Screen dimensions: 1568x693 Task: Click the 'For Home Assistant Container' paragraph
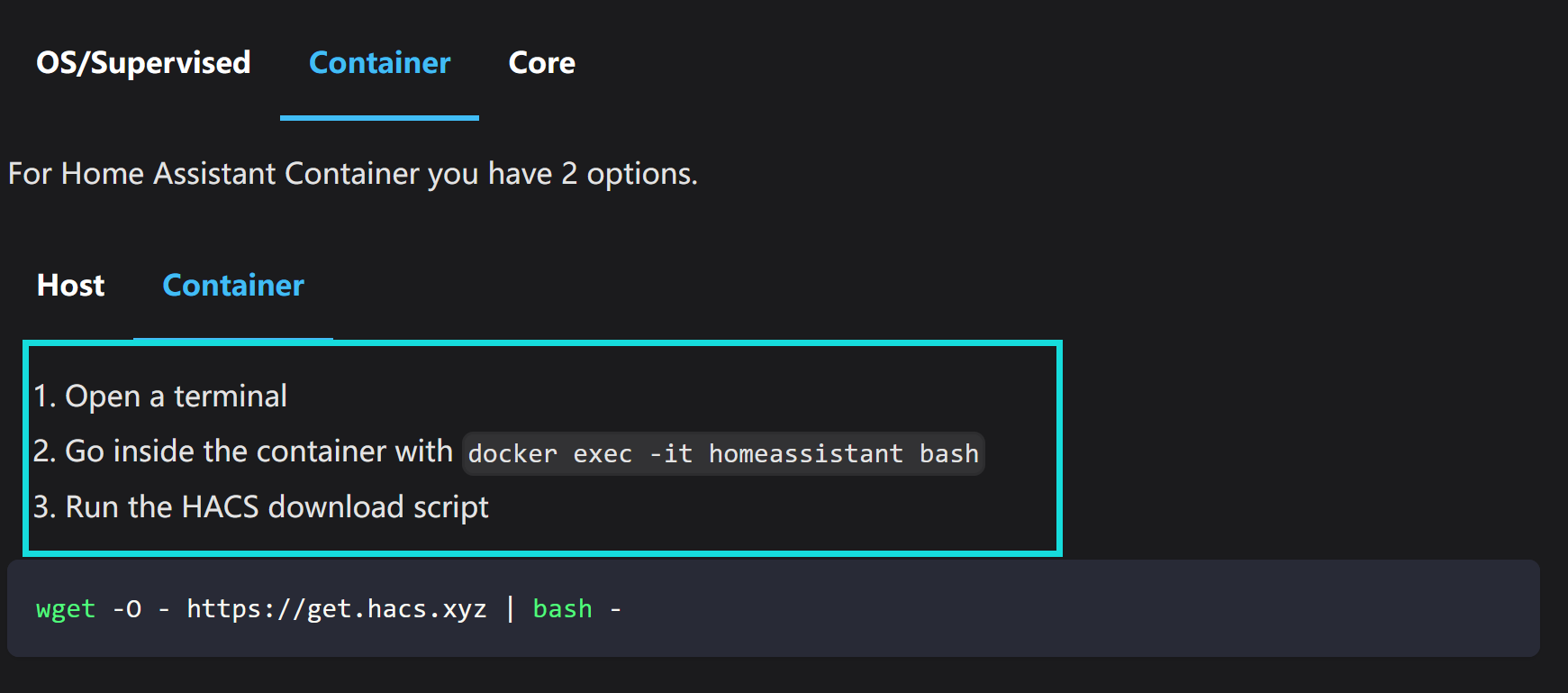click(x=353, y=174)
